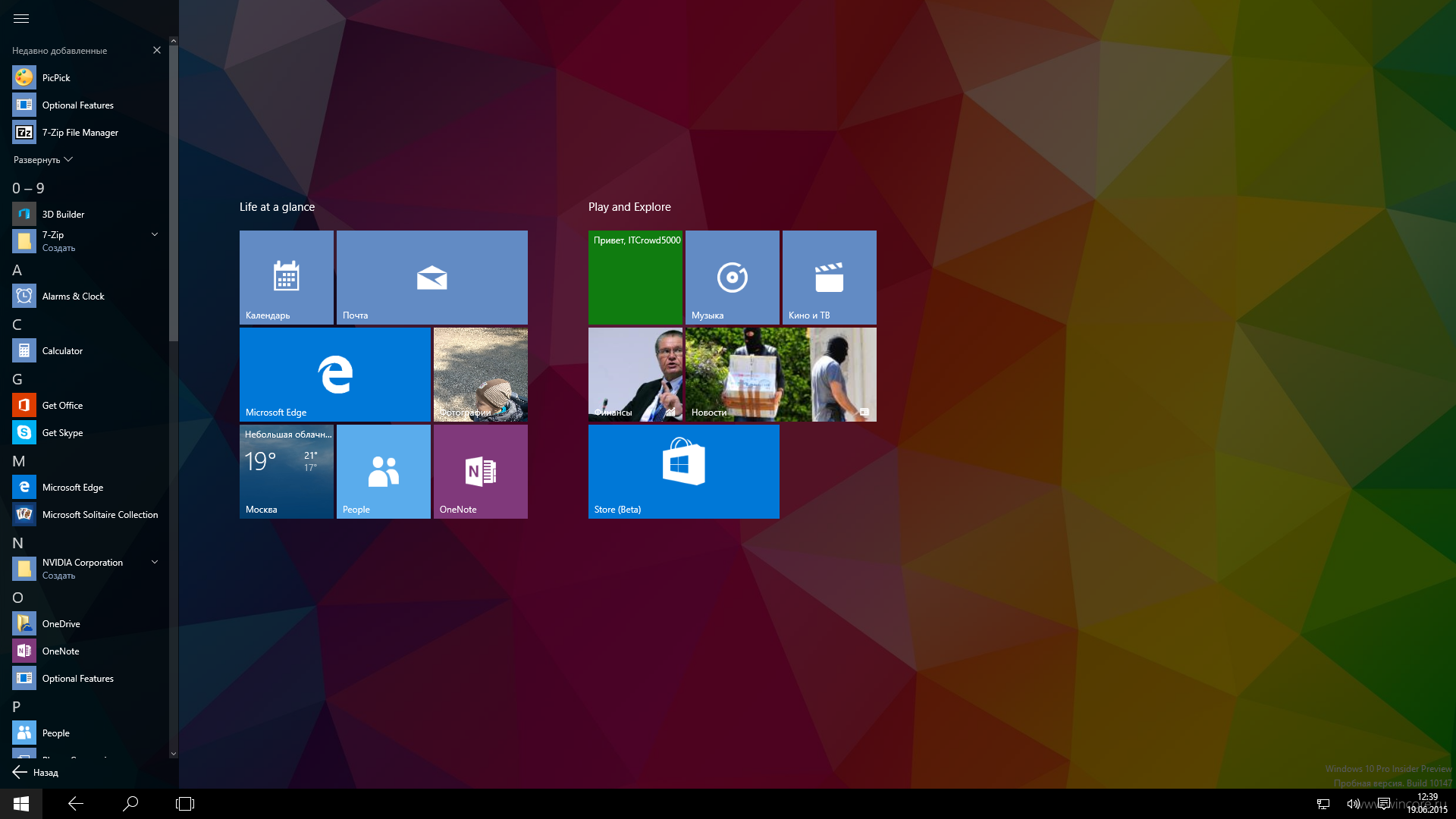Open the People tile
Screen dimensions: 1456x819
[384, 472]
